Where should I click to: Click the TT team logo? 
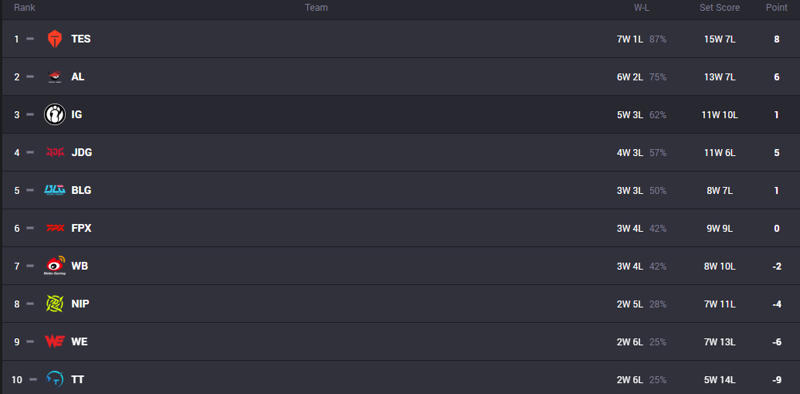click(55, 379)
